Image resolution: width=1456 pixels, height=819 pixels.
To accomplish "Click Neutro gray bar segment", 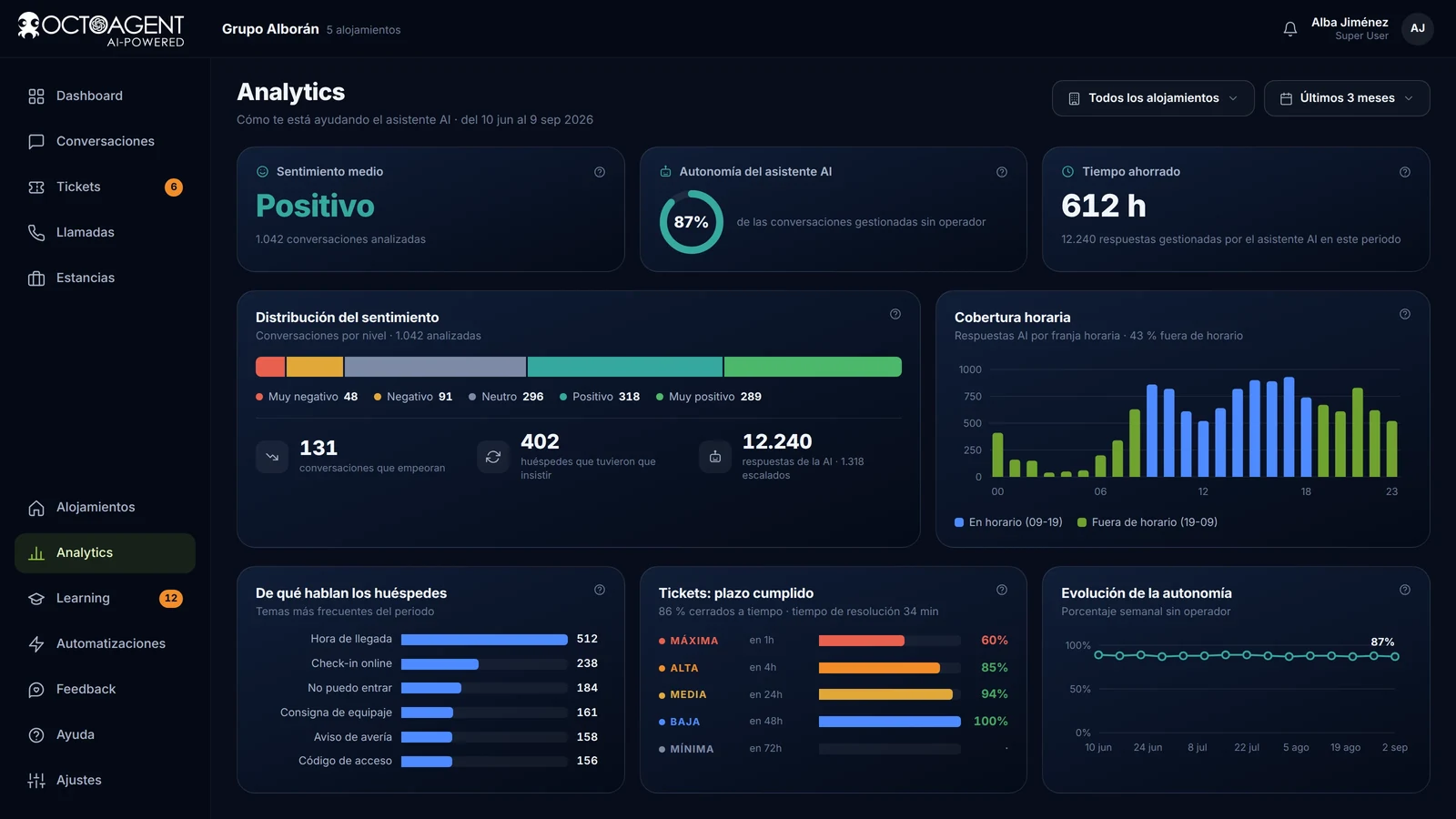I will (x=435, y=367).
